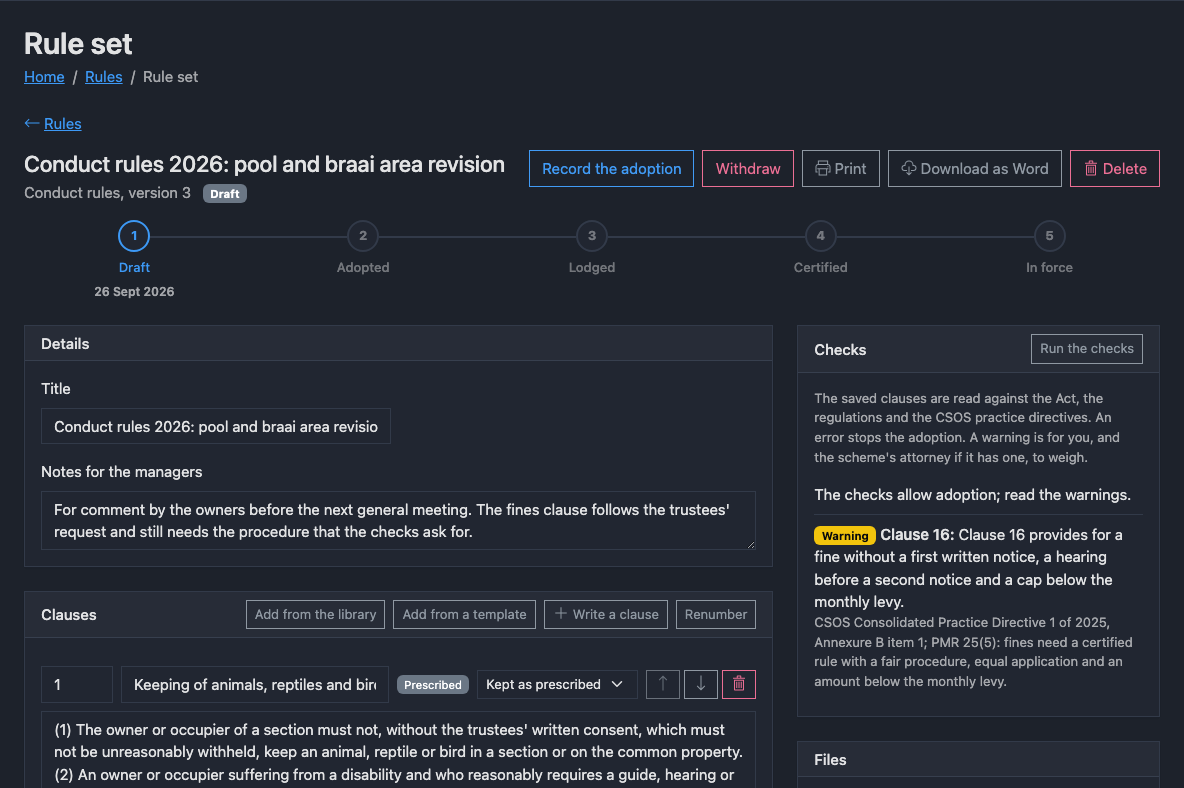Select step 1 Draft in progress tracker
This screenshot has height=788, width=1184.
pos(134,236)
